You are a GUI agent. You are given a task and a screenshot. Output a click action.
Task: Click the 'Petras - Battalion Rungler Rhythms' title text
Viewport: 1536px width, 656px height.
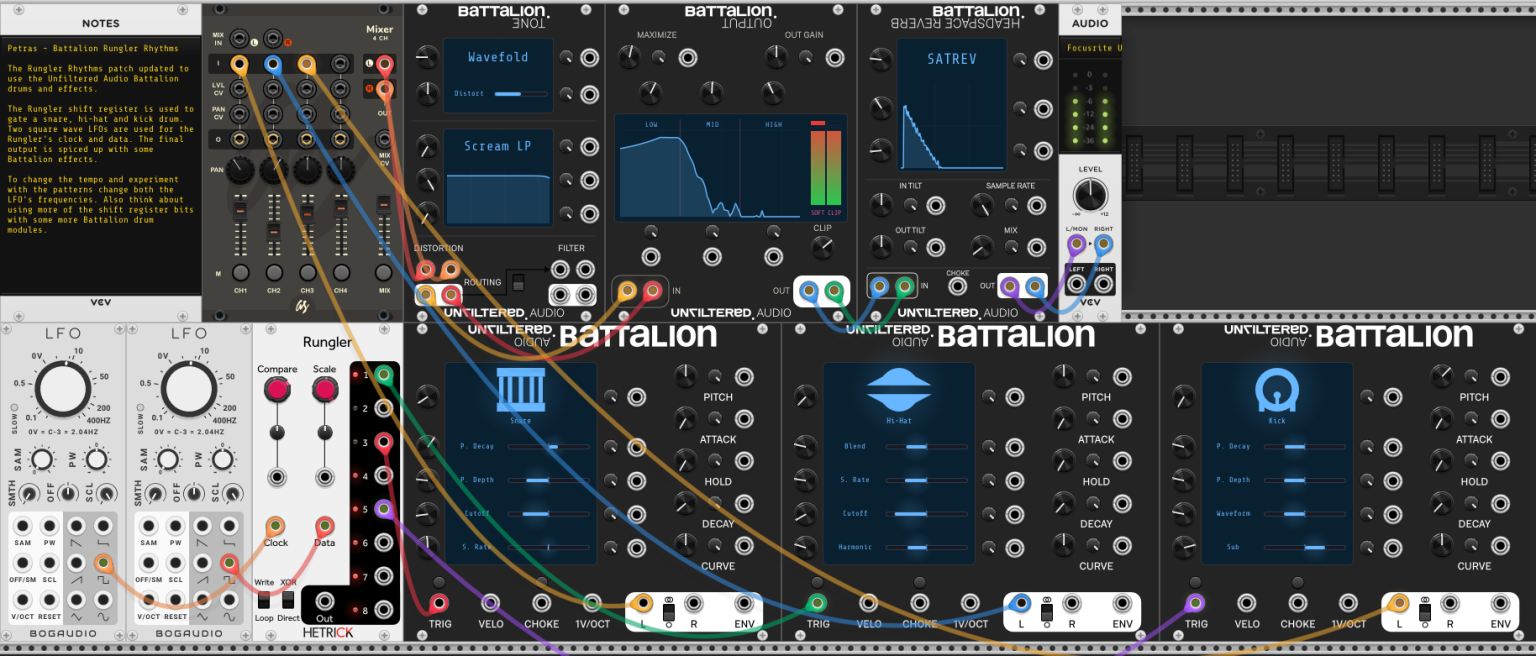92,48
